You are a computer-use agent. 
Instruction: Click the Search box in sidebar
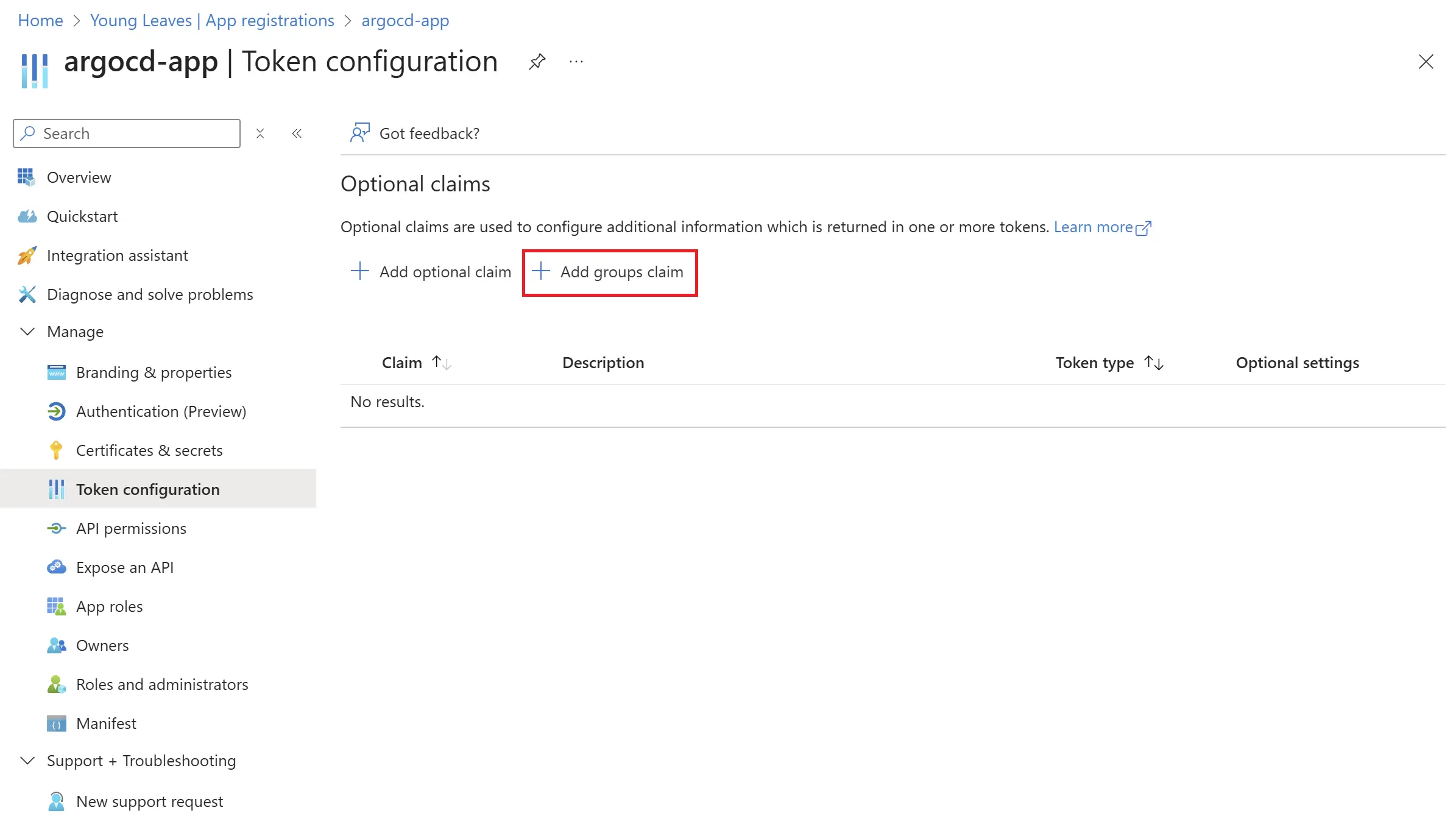(x=127, y=133)
